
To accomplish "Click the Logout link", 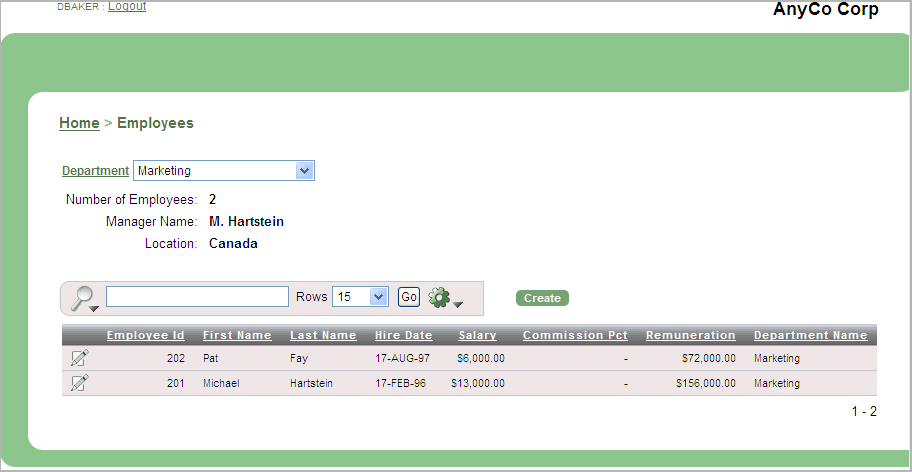I will coord(127,6).
